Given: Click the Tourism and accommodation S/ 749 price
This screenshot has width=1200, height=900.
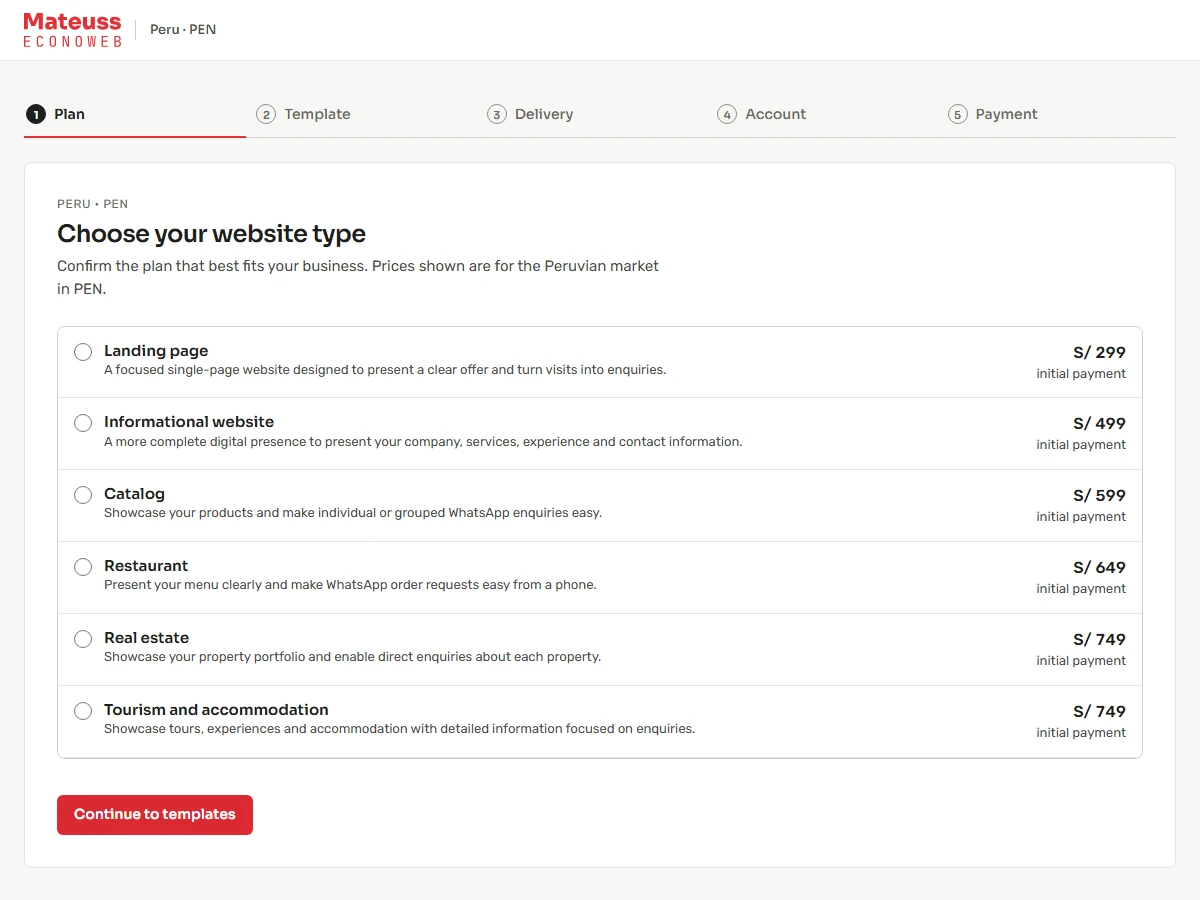Looking at the screenshot, I should pos(1100,711).
